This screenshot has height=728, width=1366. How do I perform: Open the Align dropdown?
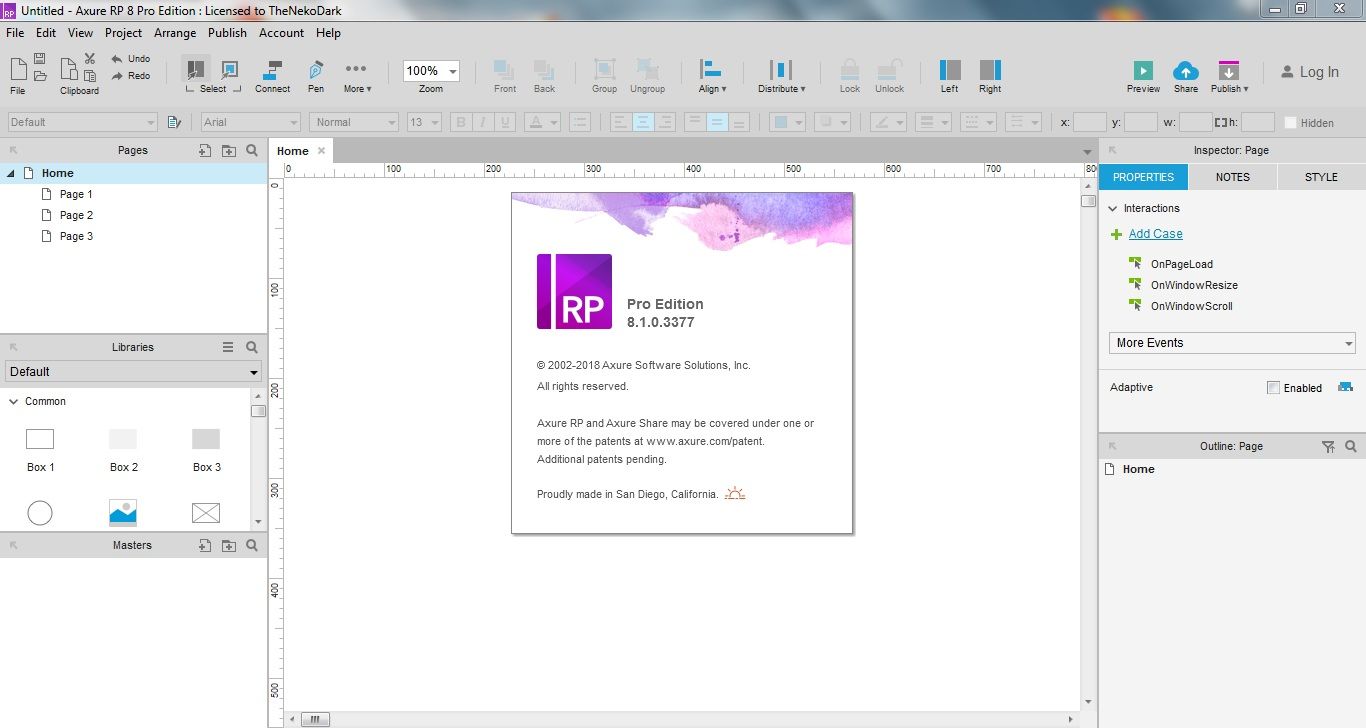click(x=712, y=76)
